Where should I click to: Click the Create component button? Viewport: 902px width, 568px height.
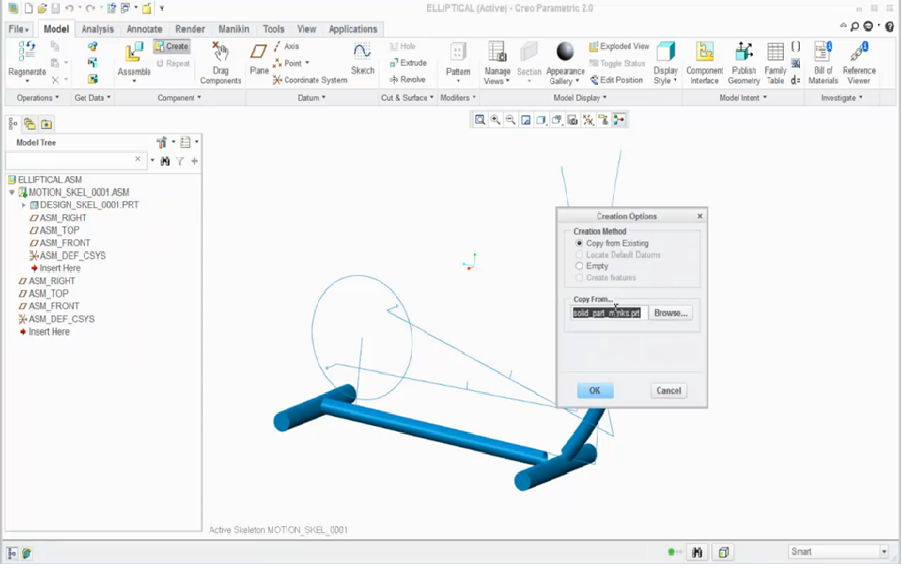pyautogui.click(x=171, y=46)
